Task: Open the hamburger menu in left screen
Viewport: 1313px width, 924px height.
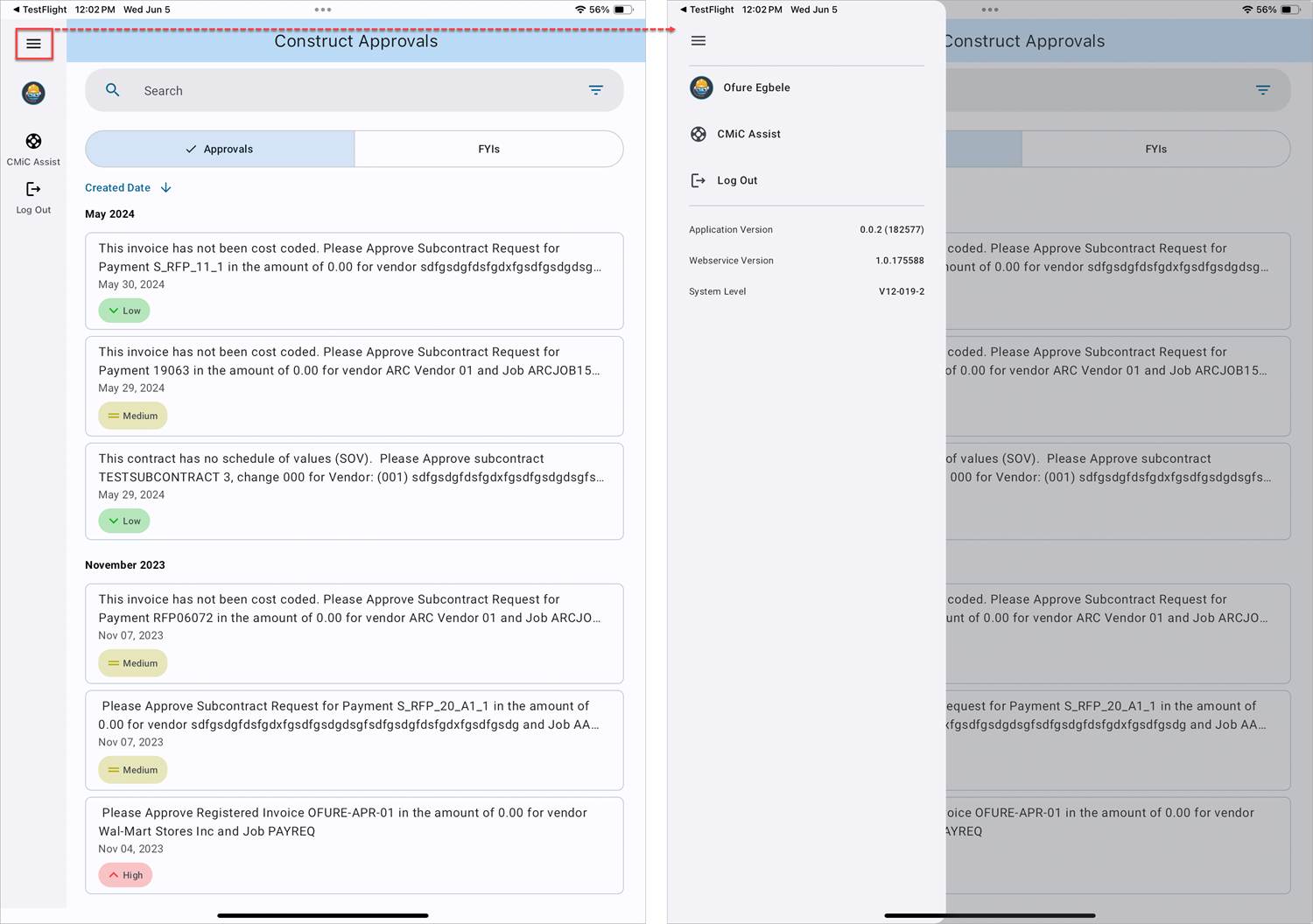Action: [x=33, y=44]
